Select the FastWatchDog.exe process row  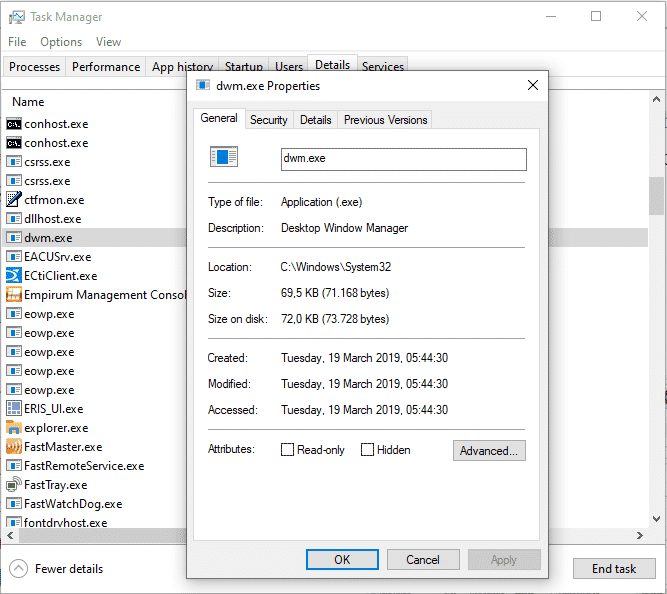[x=94, y=503]
